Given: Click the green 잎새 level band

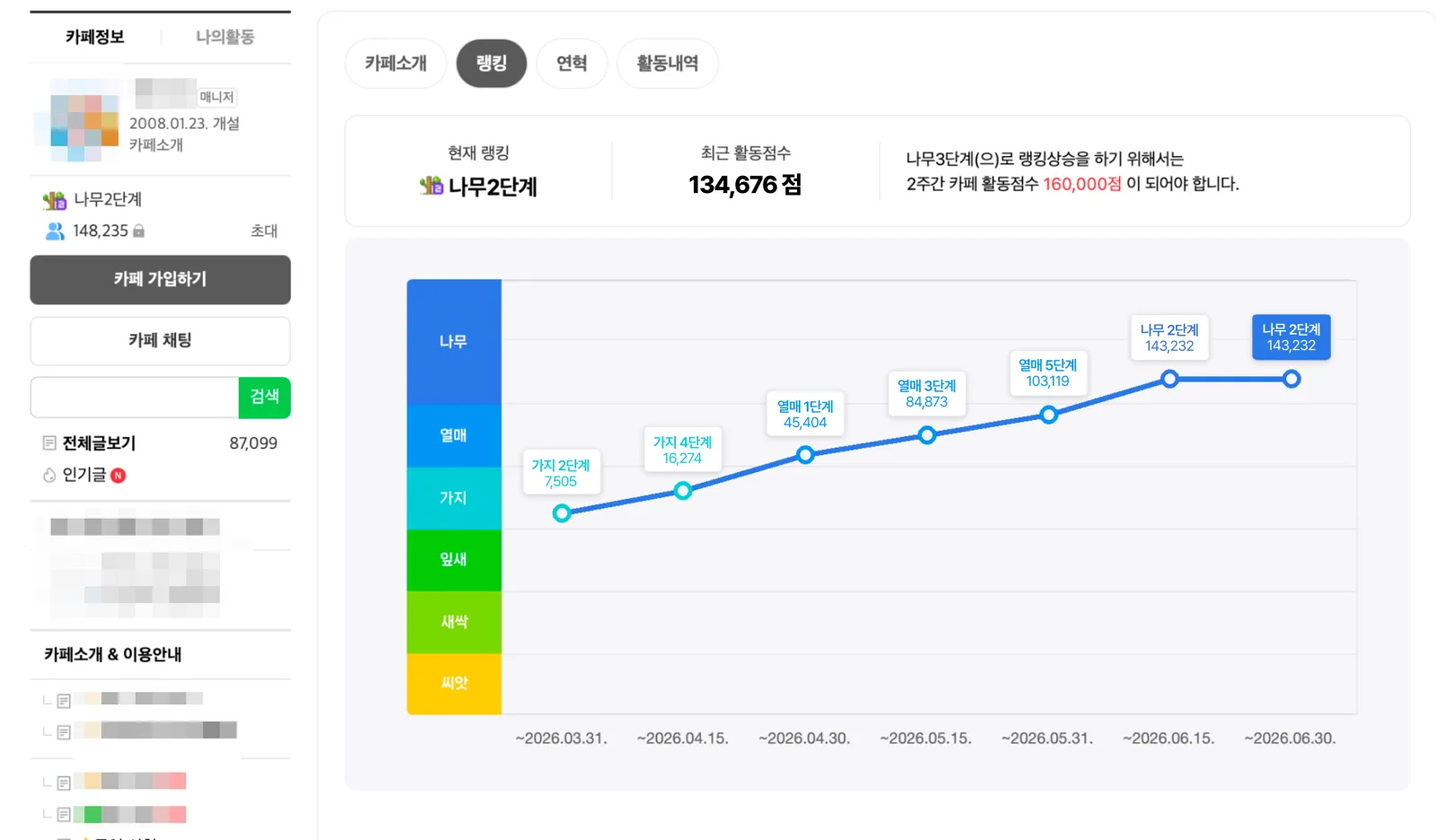Looking at the screenshot, I should 454,560.
